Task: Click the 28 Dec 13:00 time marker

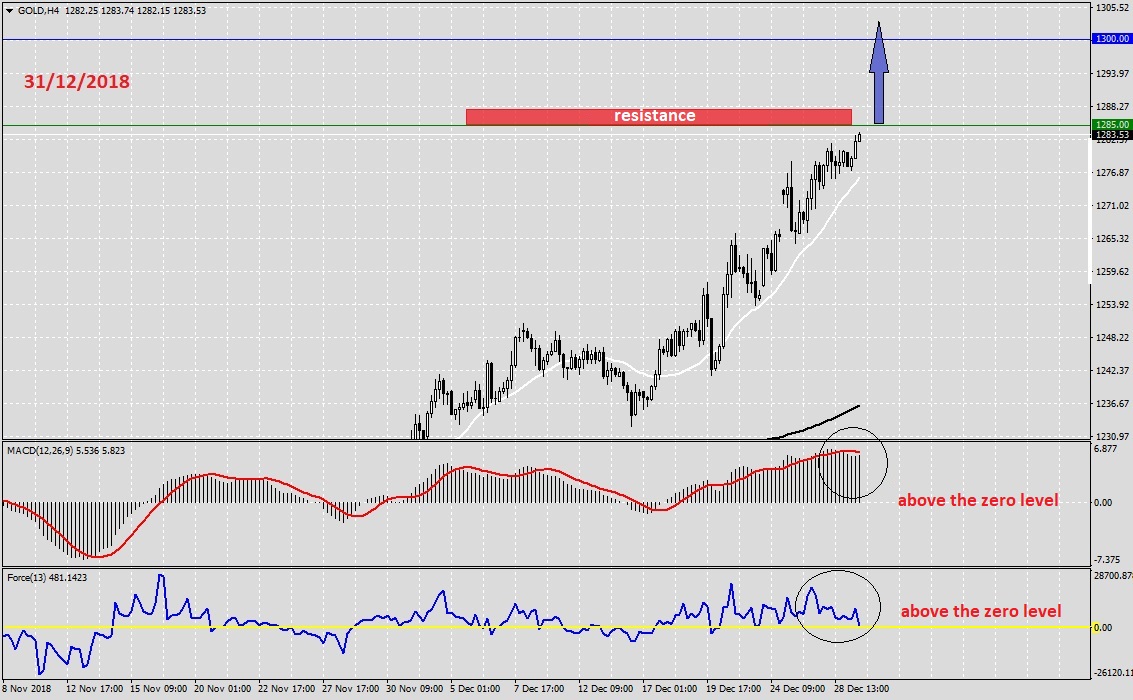Action: (861, 688)
